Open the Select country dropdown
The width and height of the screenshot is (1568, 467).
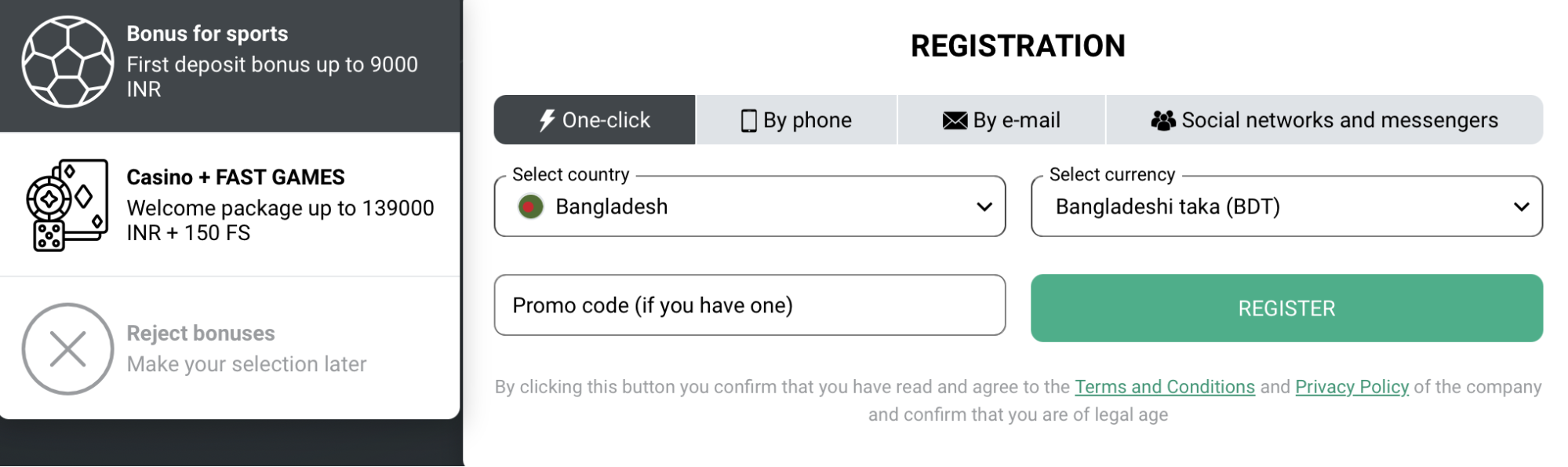pos(749,206)
